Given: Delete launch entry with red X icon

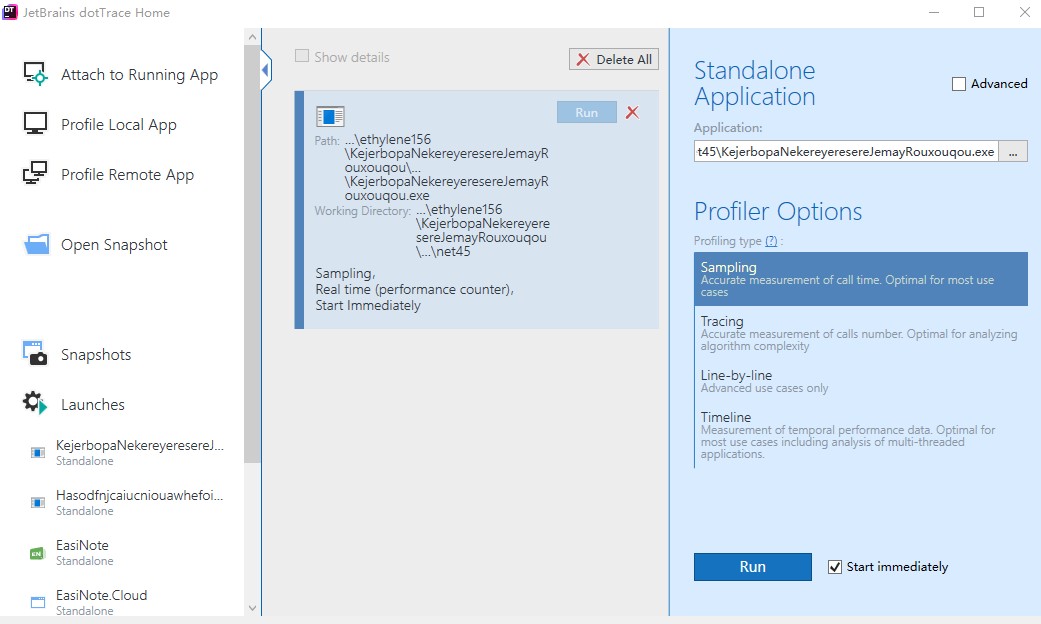Looking at the screenshot, I should 632,113.
